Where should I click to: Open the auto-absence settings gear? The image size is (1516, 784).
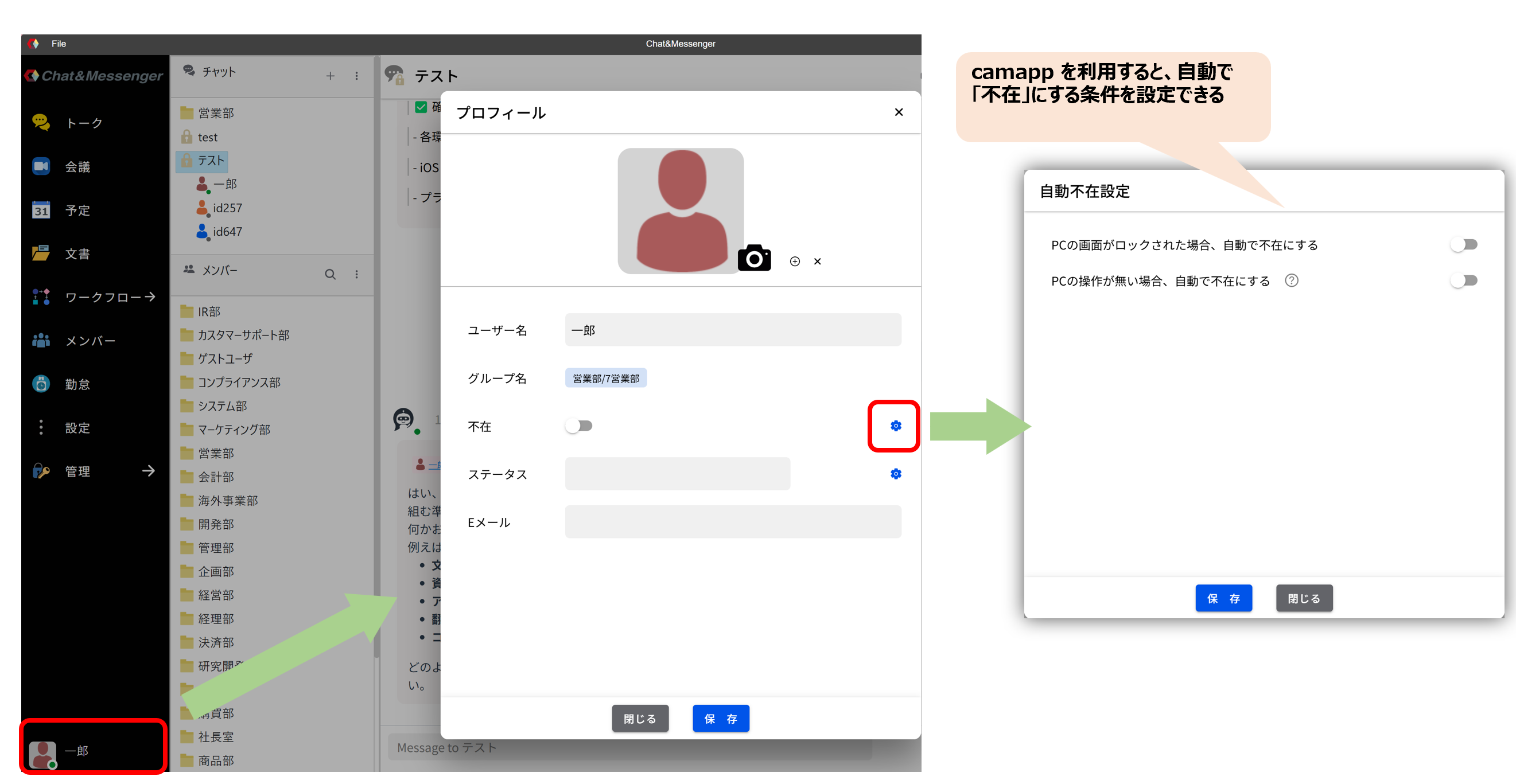(x=895, y=426)
